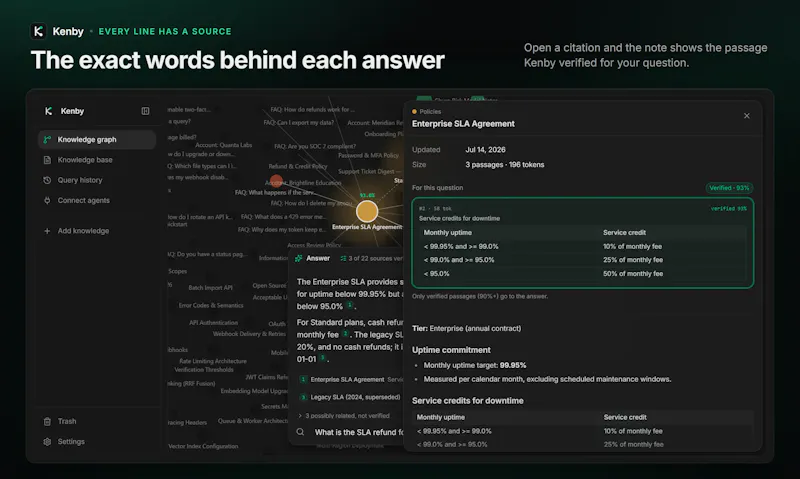
Task: Click the '50% of monthly fee' cell
Action: coord(633,273)
